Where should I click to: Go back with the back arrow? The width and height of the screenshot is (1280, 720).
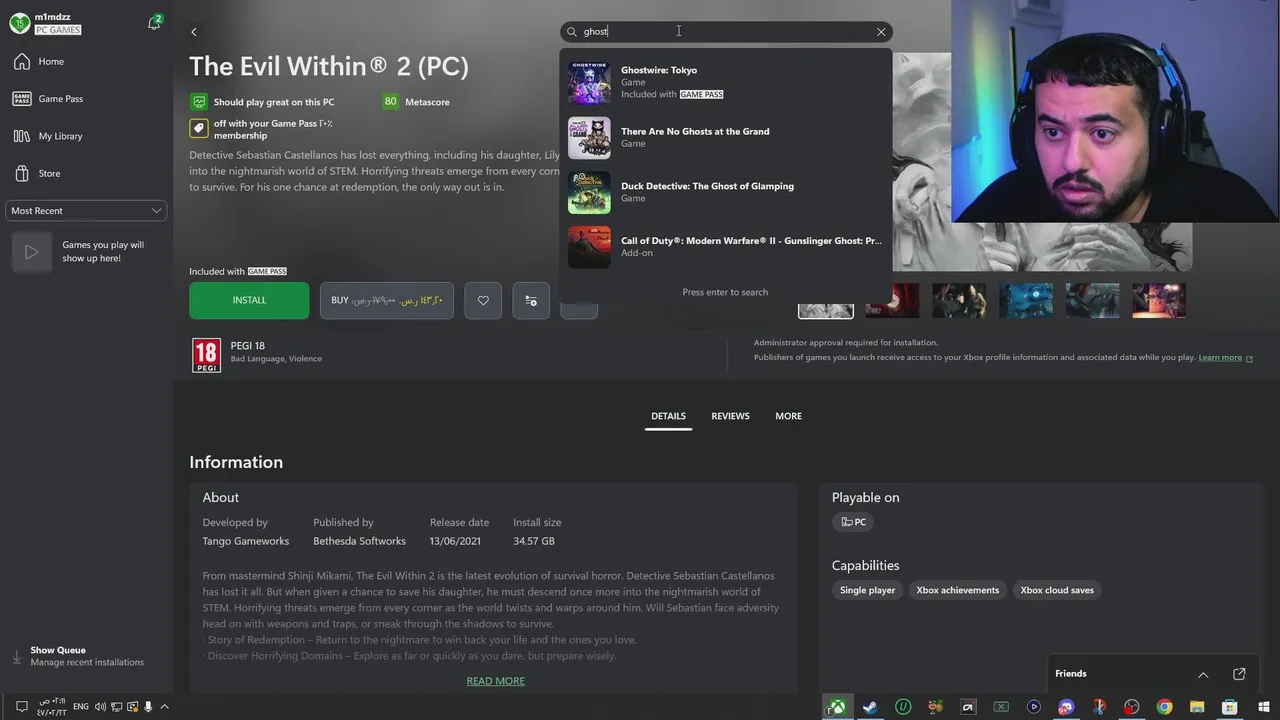194,32
